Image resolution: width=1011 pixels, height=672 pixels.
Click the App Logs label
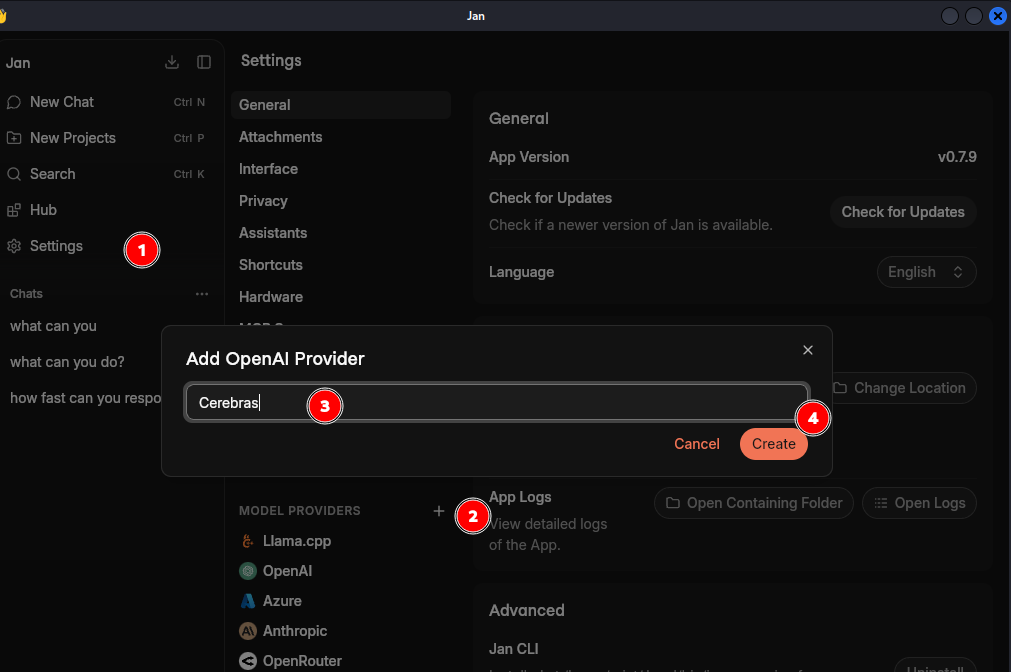click(520, 497)
